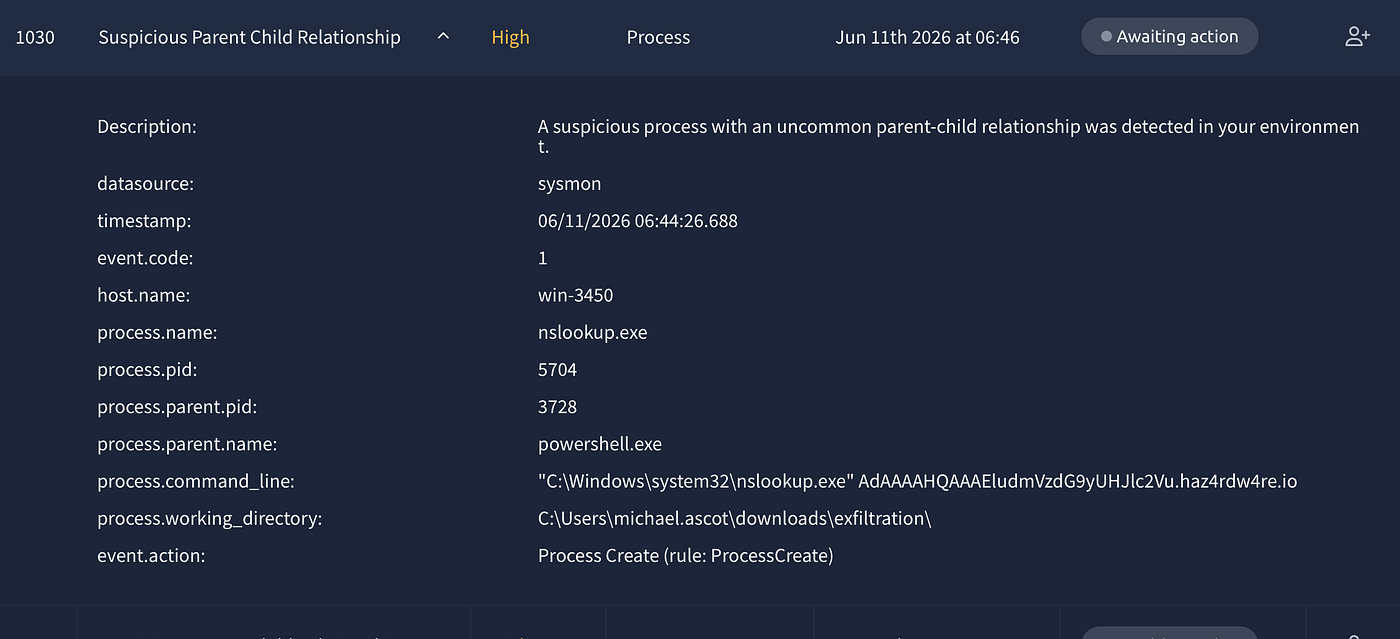Select parent pid value 3728
The height and width of the screenshot is (639, 1400).
(x=557, y=407)
